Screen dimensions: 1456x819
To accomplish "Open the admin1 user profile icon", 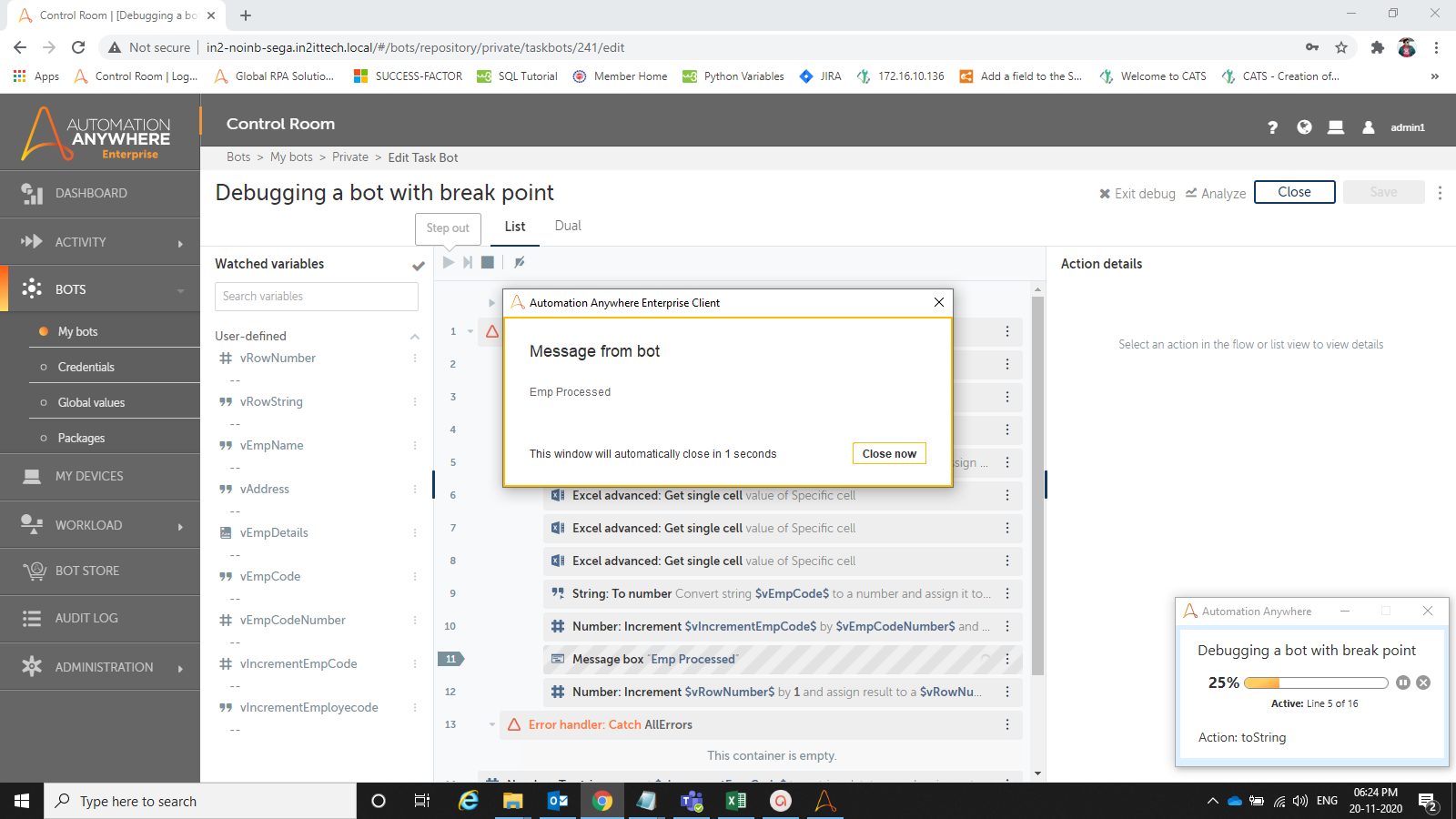I will [x=1368, y=127].
